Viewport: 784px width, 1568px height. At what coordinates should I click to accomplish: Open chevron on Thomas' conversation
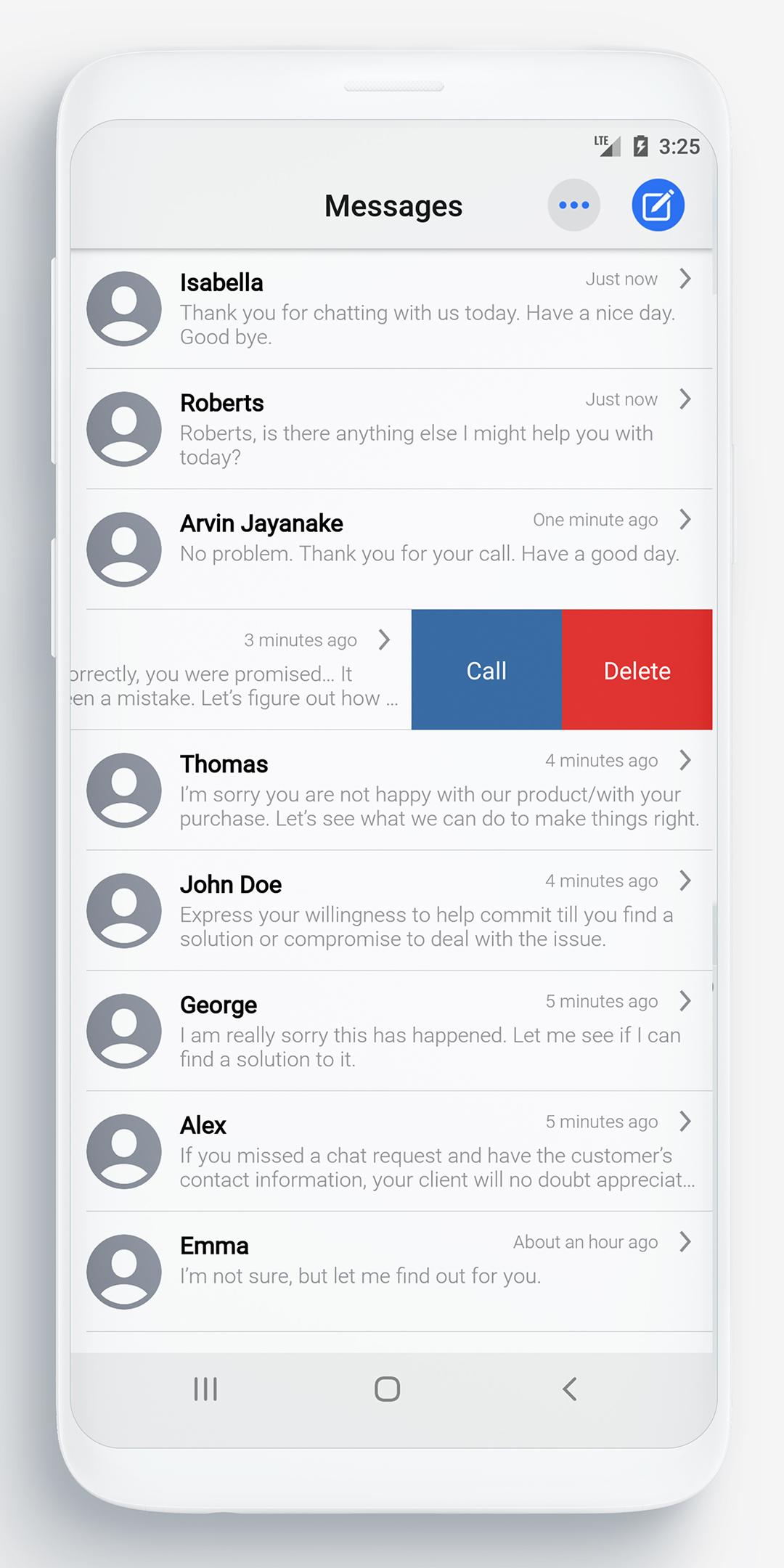tap(685, 761)
